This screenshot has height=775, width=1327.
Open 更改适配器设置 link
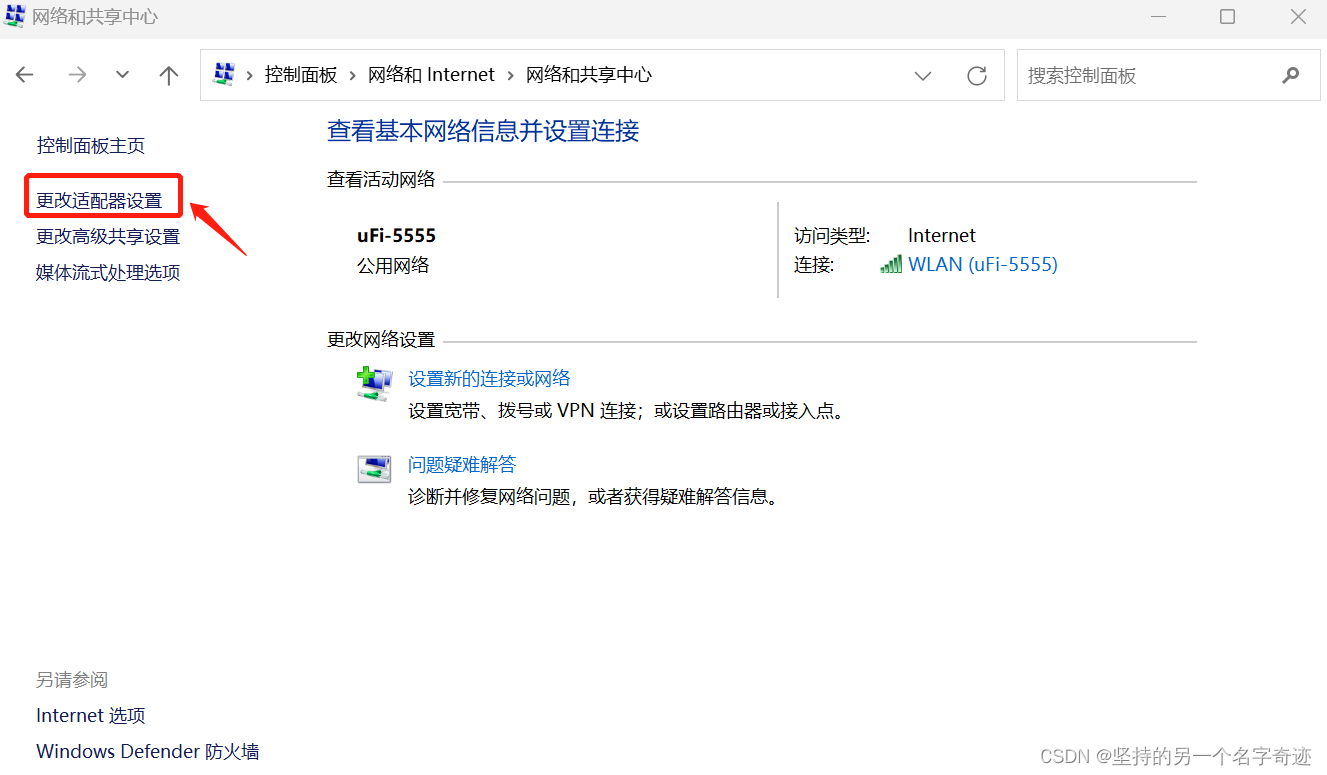point(99,201)
